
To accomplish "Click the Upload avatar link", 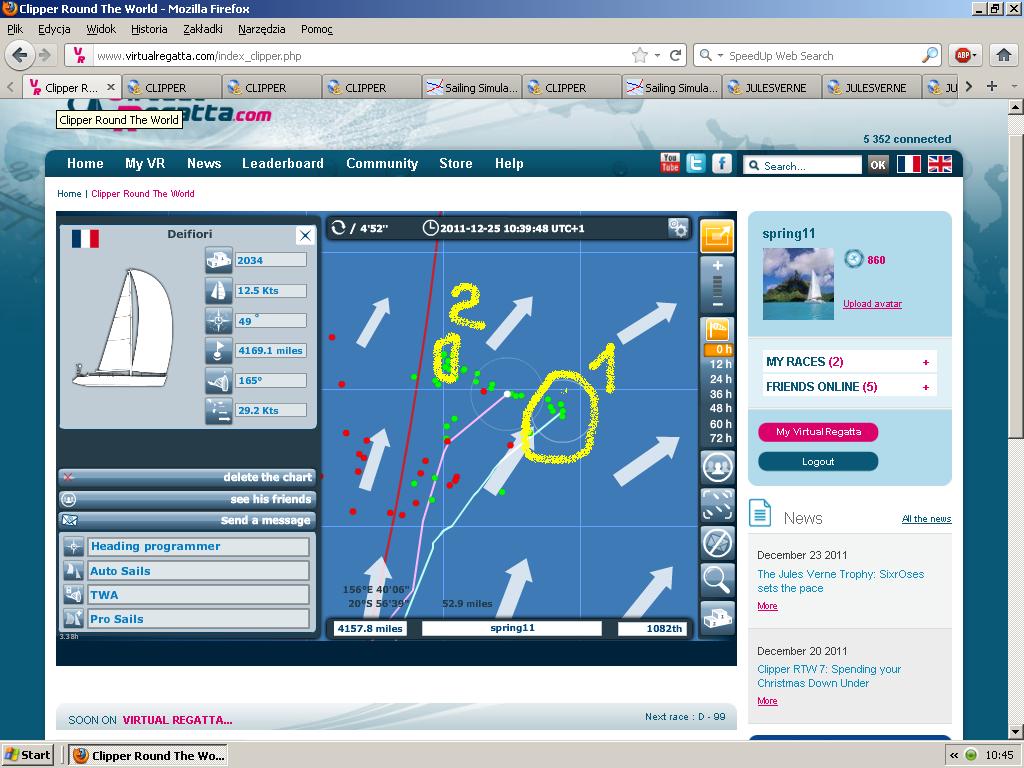I will point(872,304).
